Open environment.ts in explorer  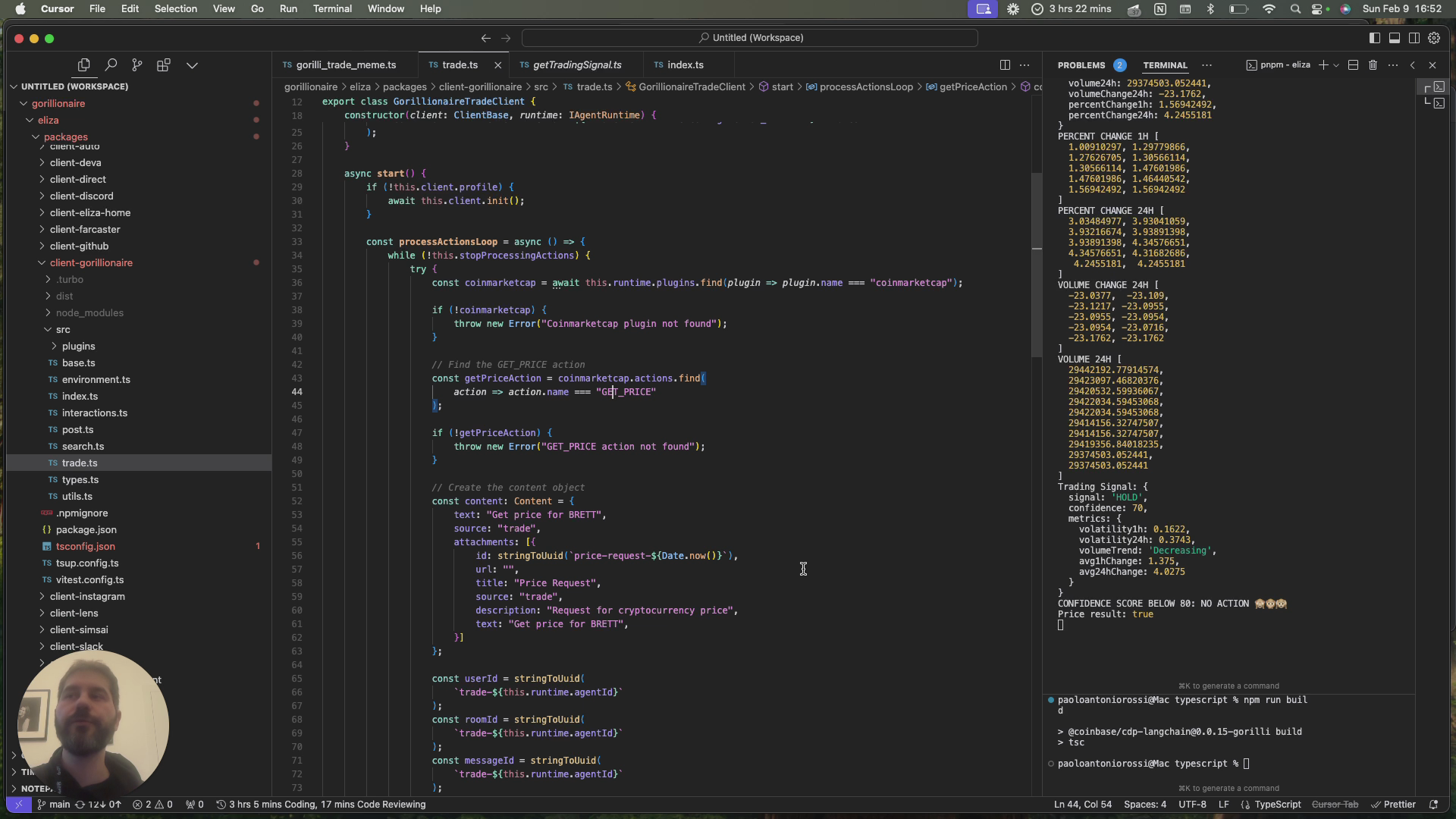coord(96,379)
